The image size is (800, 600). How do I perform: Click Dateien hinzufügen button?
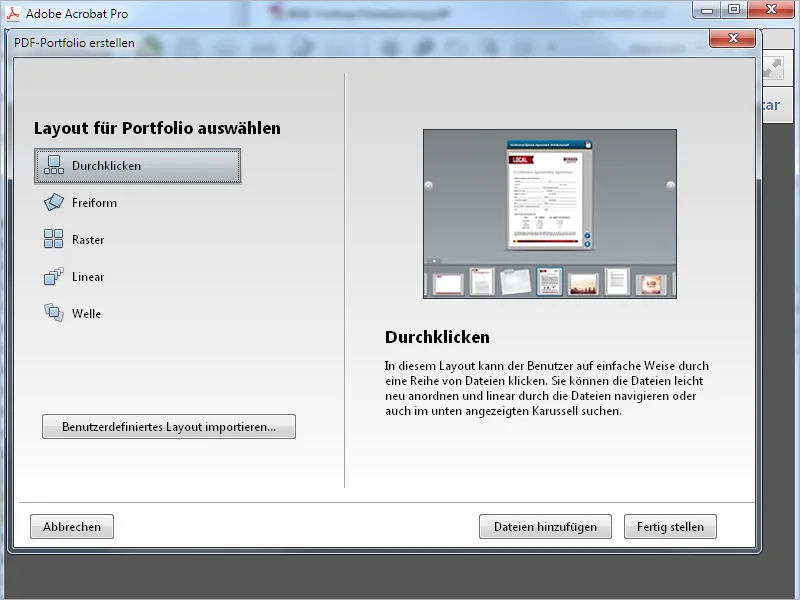point(545,527)
